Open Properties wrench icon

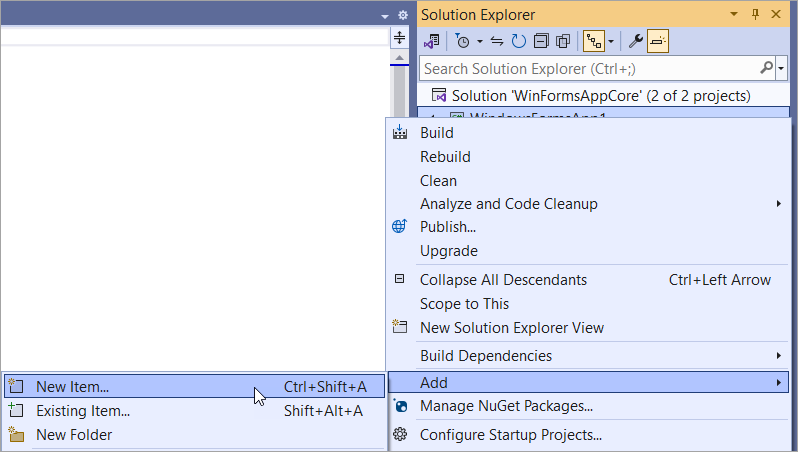pyautogui.click(x=635, y=41)
